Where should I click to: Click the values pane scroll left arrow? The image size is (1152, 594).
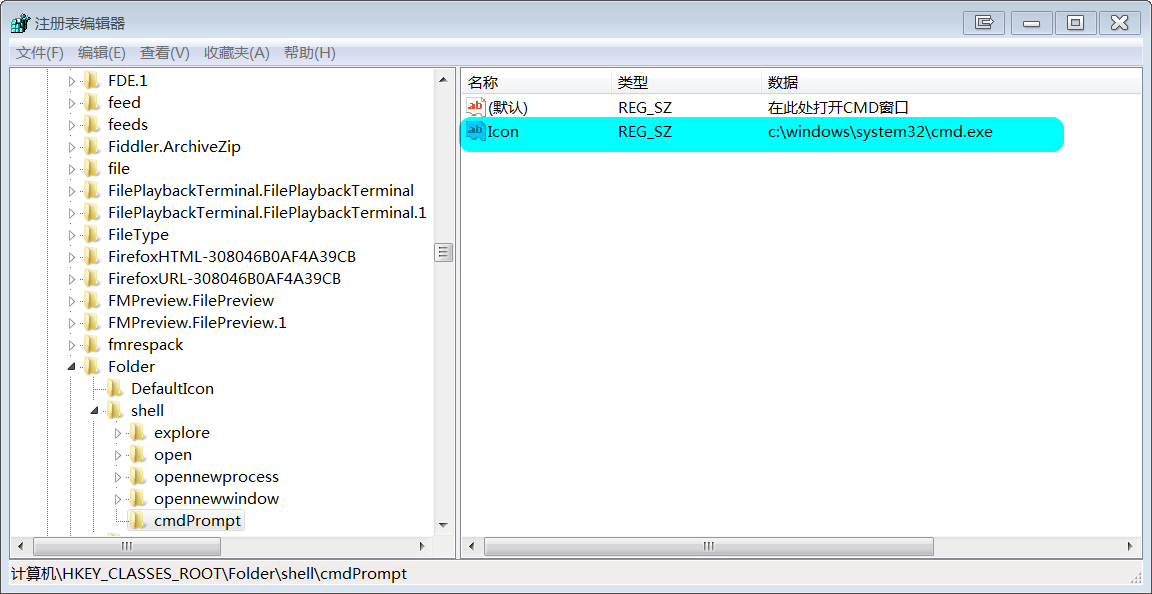472,546
